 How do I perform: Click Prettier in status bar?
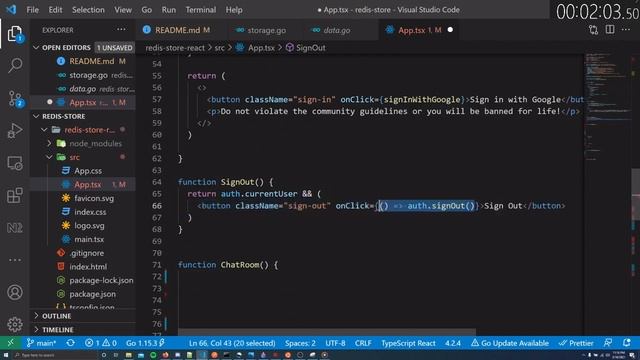[x=576, y=343]
